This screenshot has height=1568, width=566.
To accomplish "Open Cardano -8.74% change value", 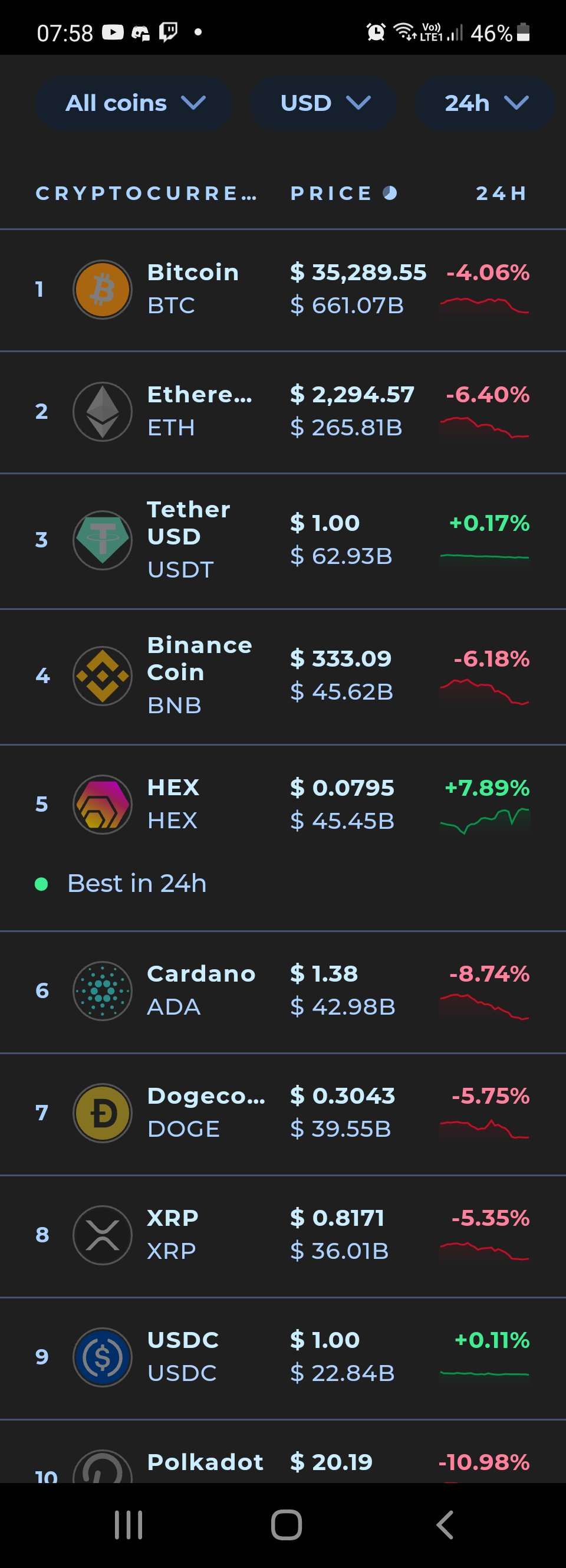I will pyautogui.click(x=489, y=973).
